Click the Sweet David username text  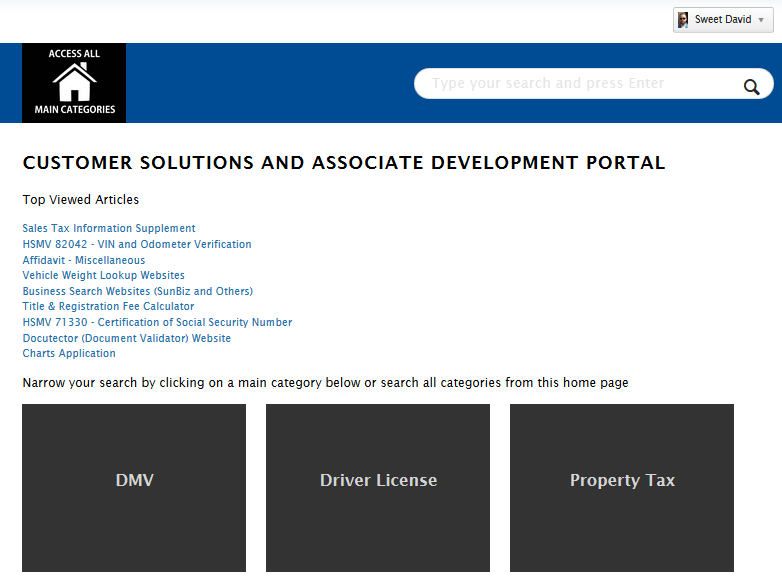click(722, 20)
